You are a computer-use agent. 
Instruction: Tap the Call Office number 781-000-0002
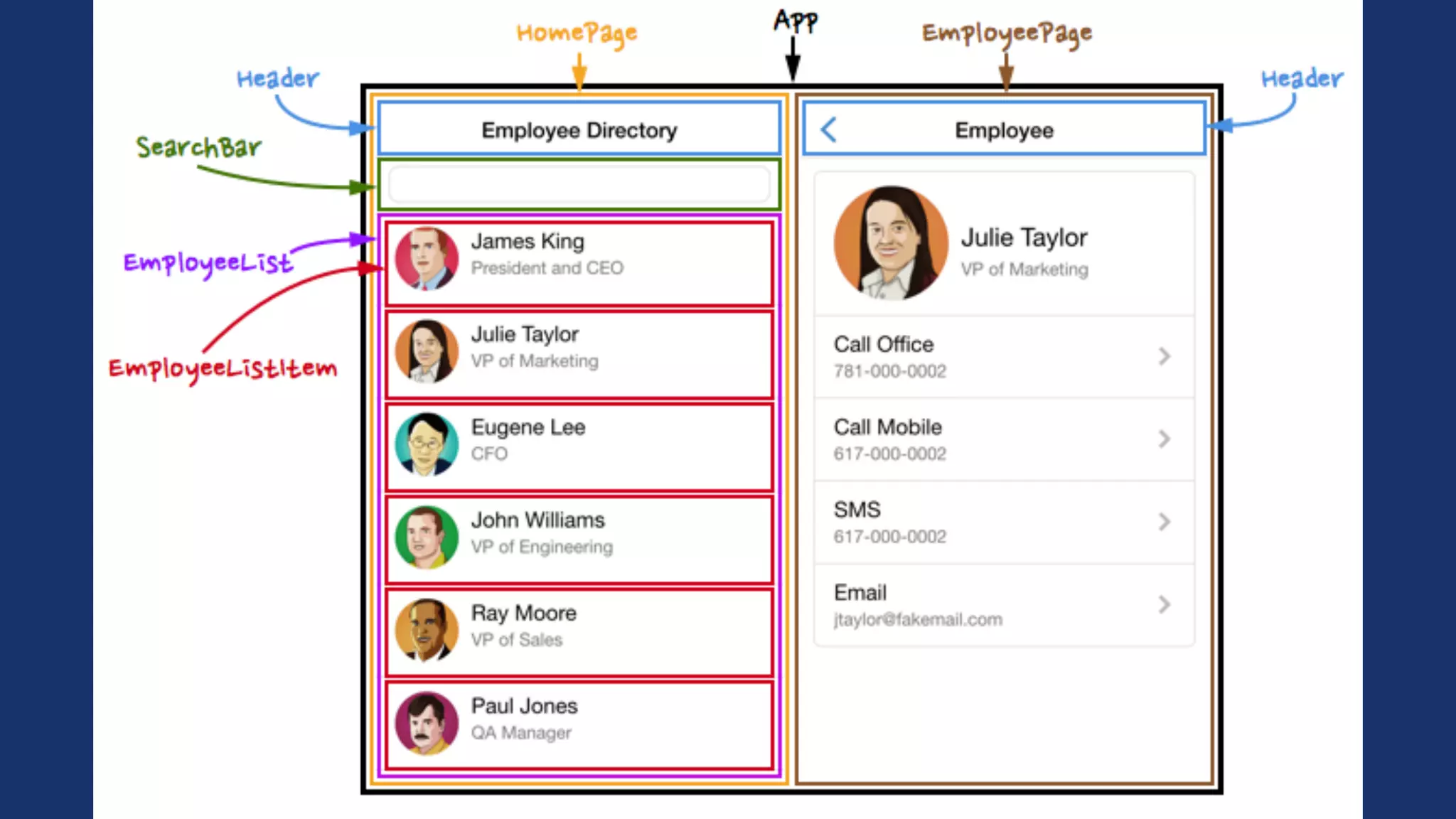click(x=890, y=371)
